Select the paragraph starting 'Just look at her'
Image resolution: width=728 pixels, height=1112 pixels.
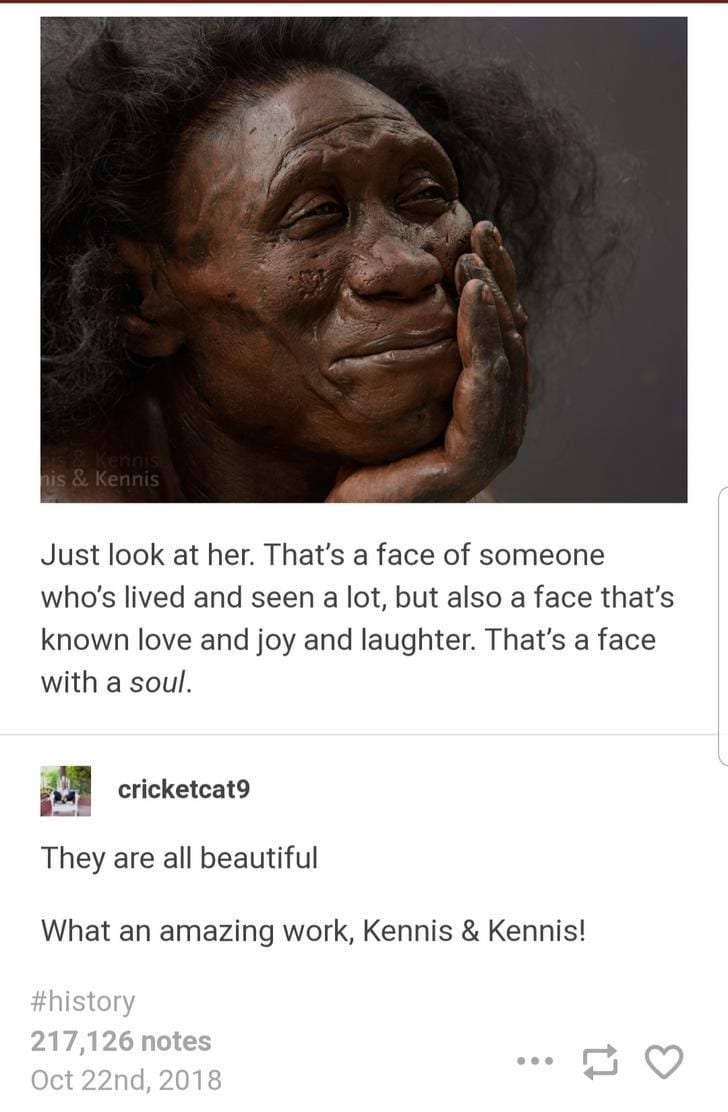pos(357,618)
